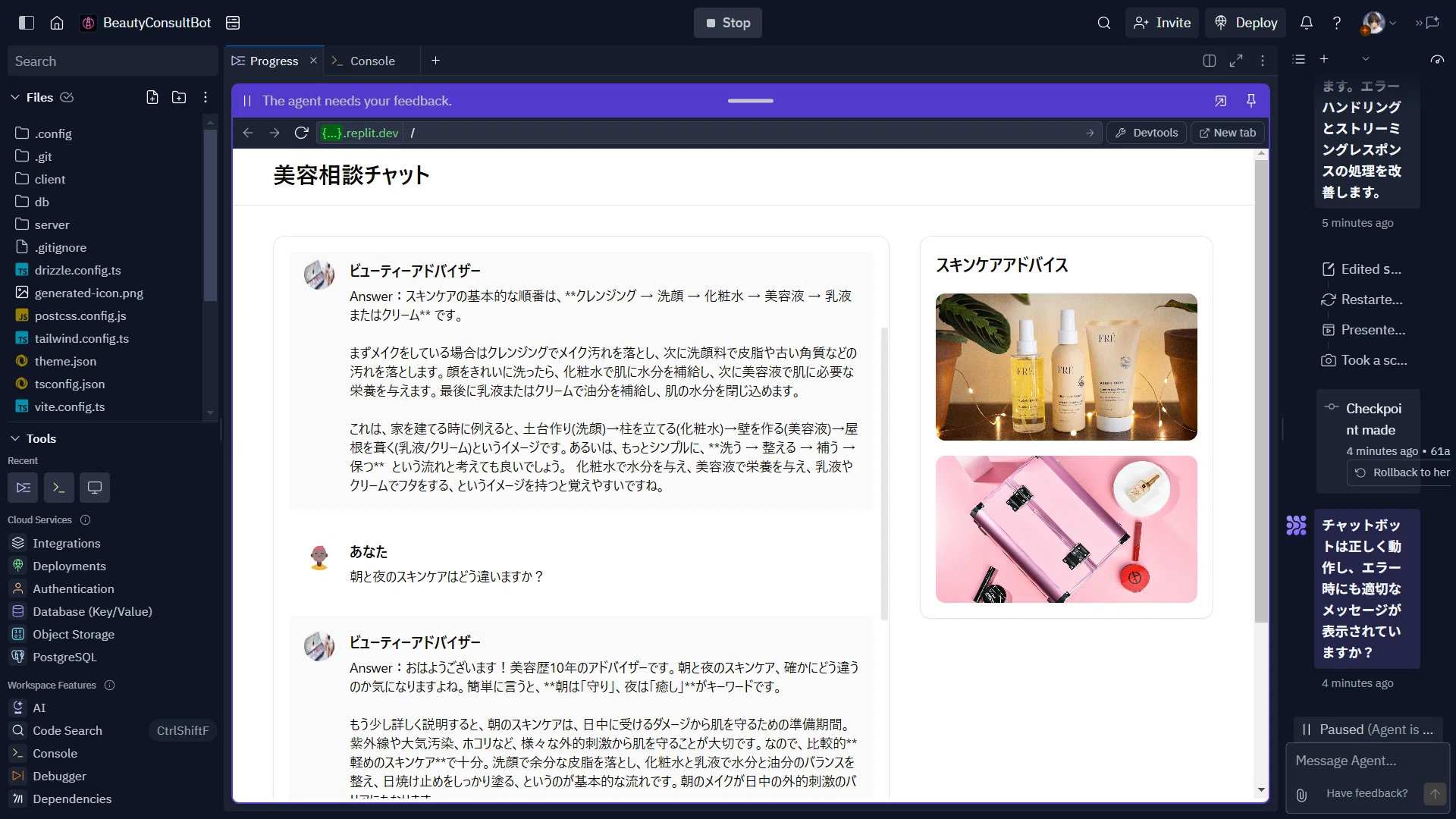This screenshot has height=819, width=1456.
Task: Toggle pause icon on agent feedback bar
Action: (x=246, y=101)
